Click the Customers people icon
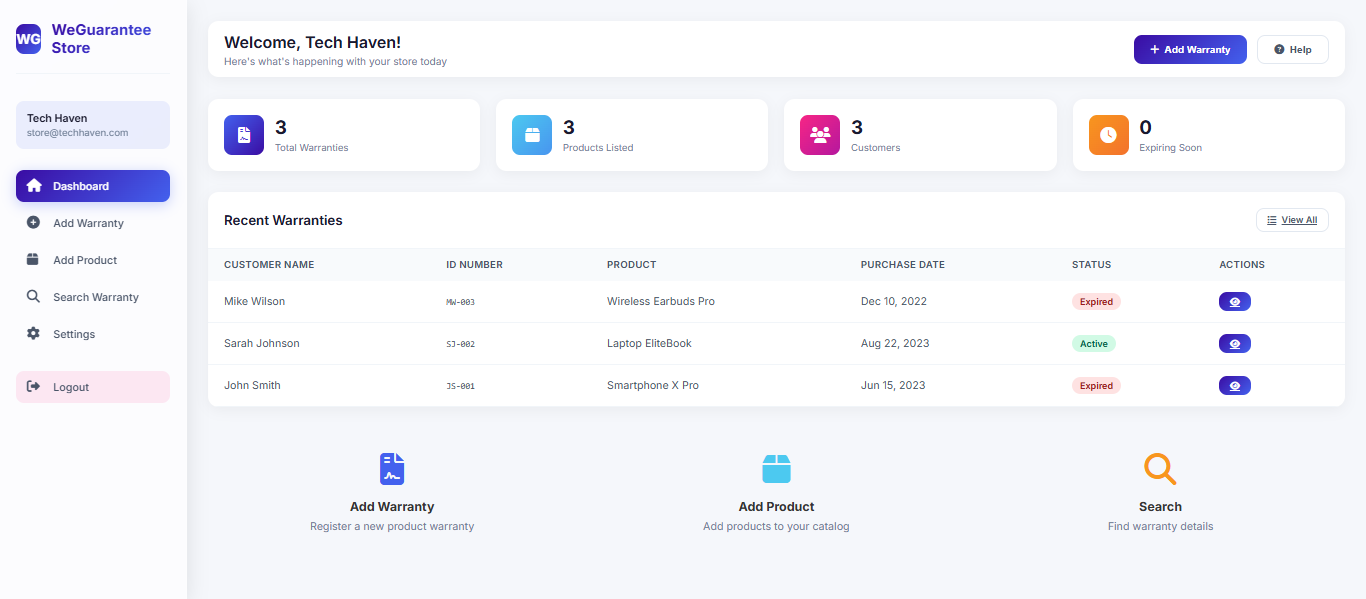Viewport: 1366px width, 599px height. click(x=820, y=135)
